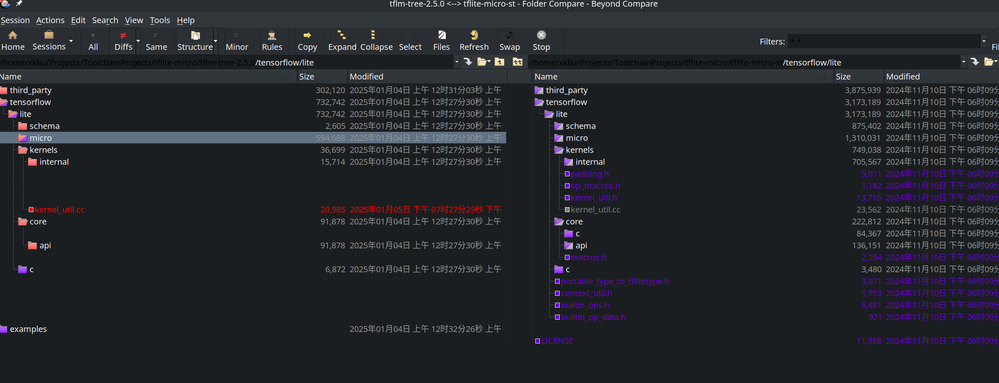The height and width of the screenshot is (383, 999).
Task: Click the Home toolbar button
Action: coord(13,41)
